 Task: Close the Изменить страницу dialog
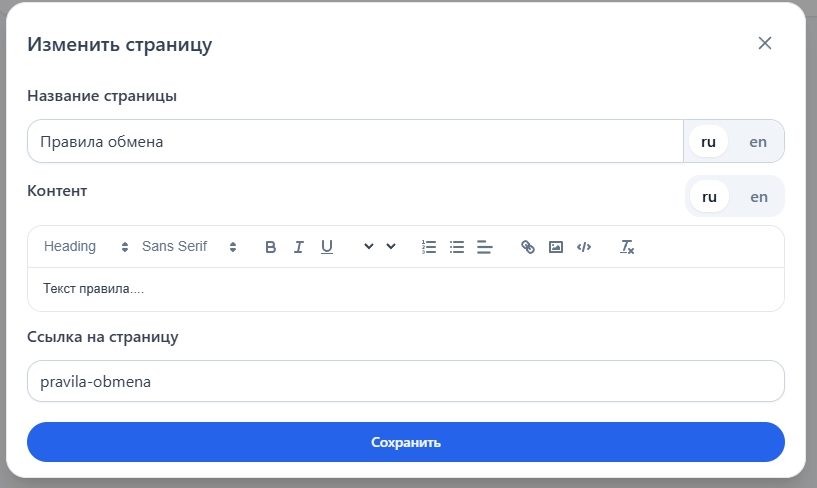(x=765, y=43)
